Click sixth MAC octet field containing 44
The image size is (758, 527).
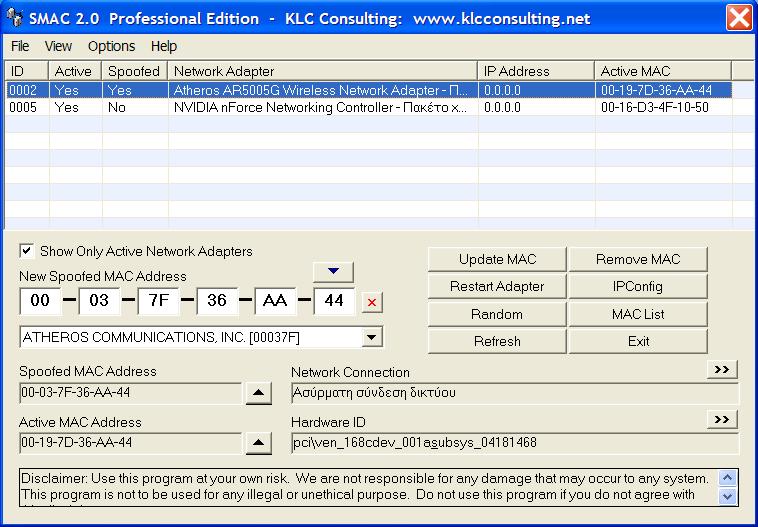click(x=334, y=301)
